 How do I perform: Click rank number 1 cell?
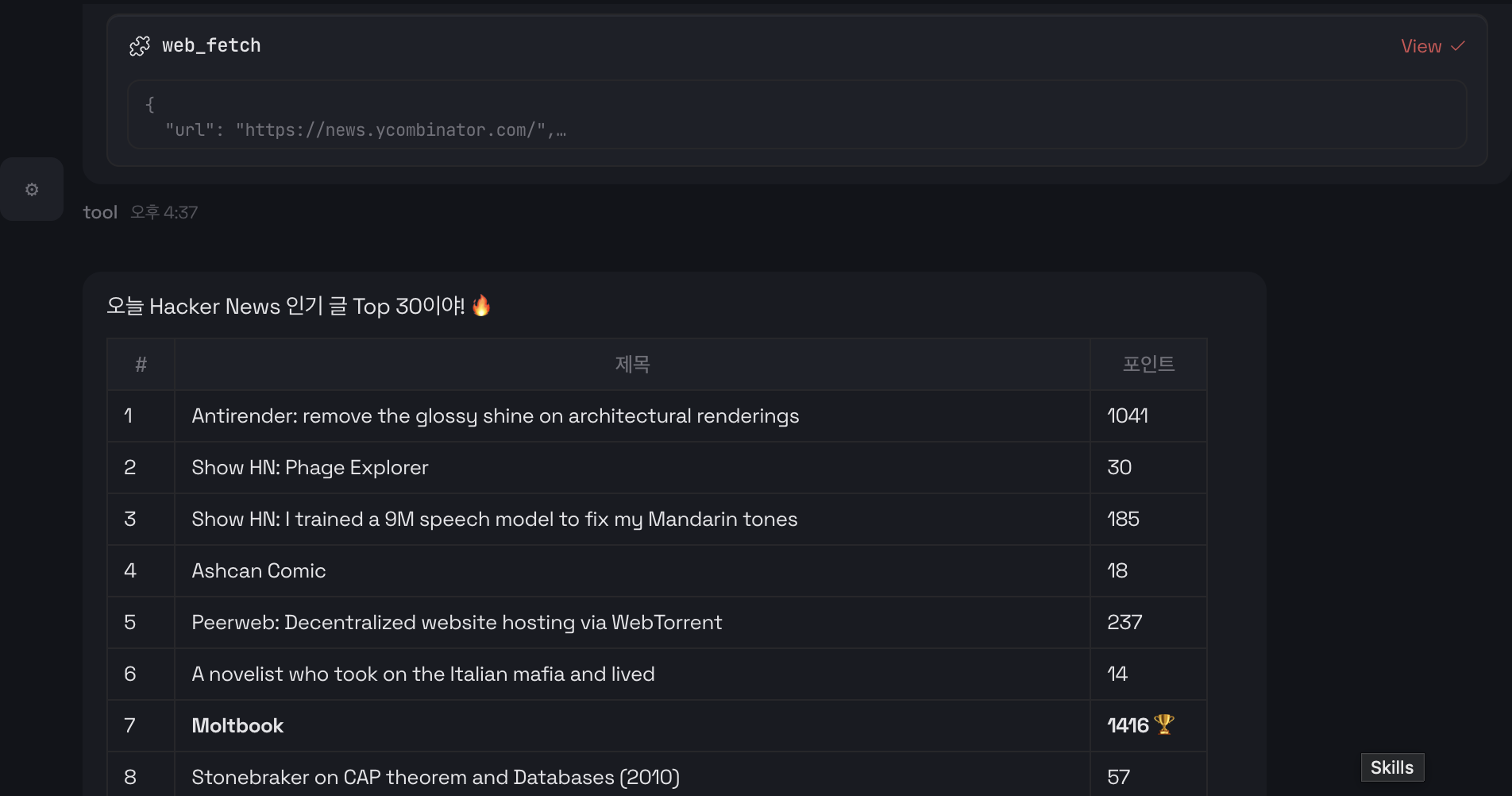141,415
